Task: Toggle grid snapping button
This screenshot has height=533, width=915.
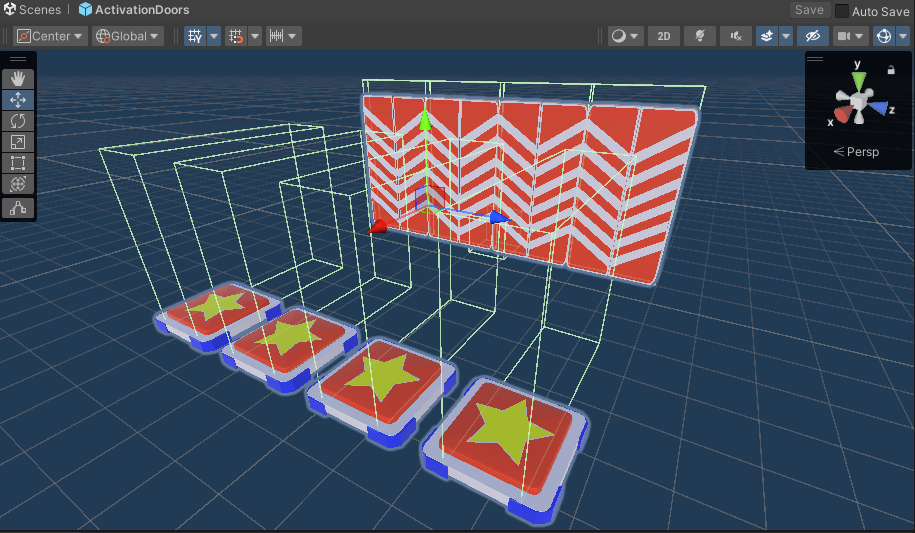Action: pyautogui.click(x=236, y=36)
